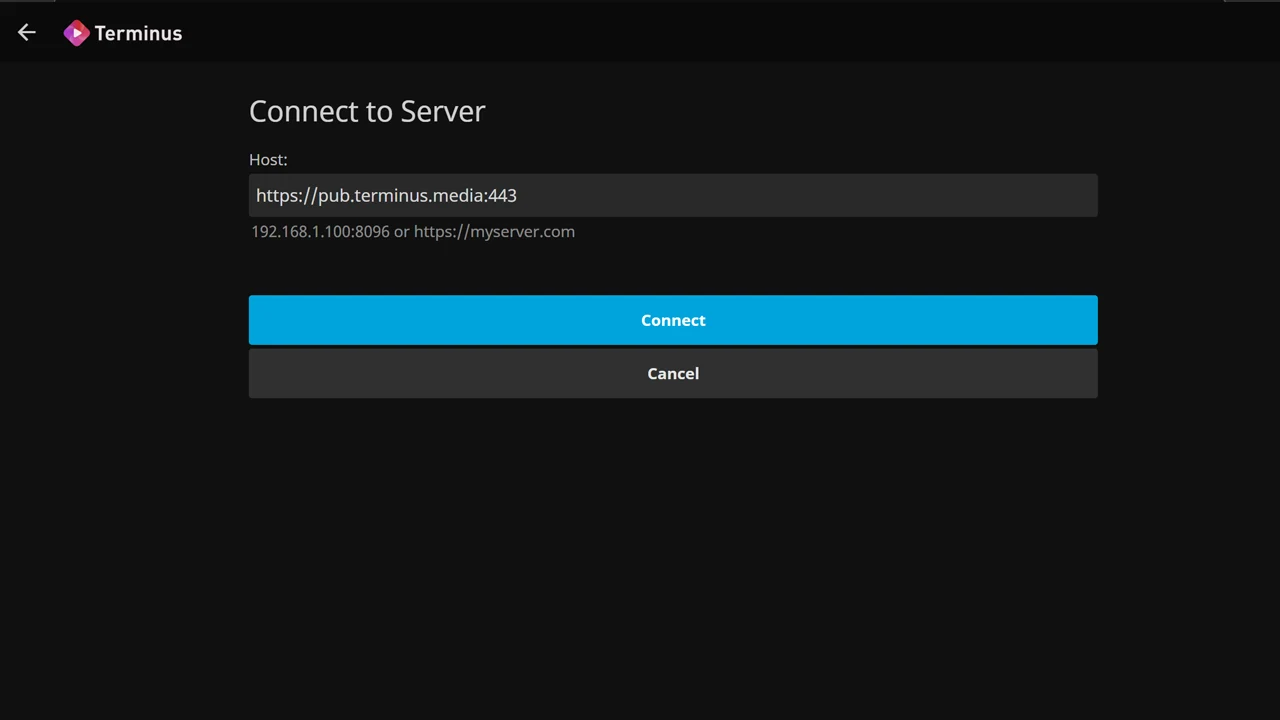Viewport: 1280px width, 720px height.
Task: Click the https://myserver.com example text
Action: coord(494,231)
